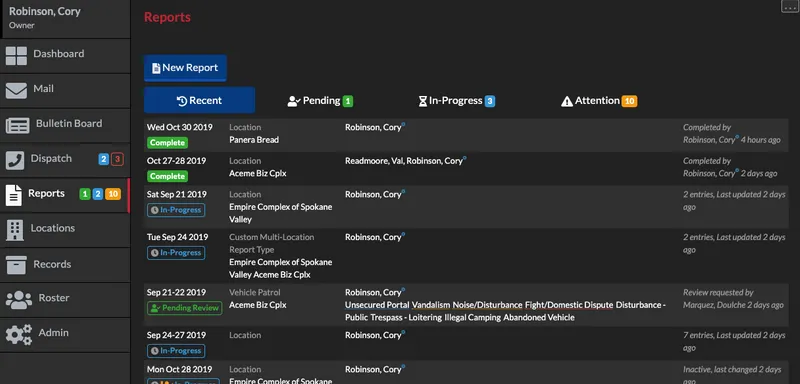Image resolution: width=800 pixels, height=384 pixels.
Task: Click the user-check icon on Pending tab
Action: [x=294, y=101]
